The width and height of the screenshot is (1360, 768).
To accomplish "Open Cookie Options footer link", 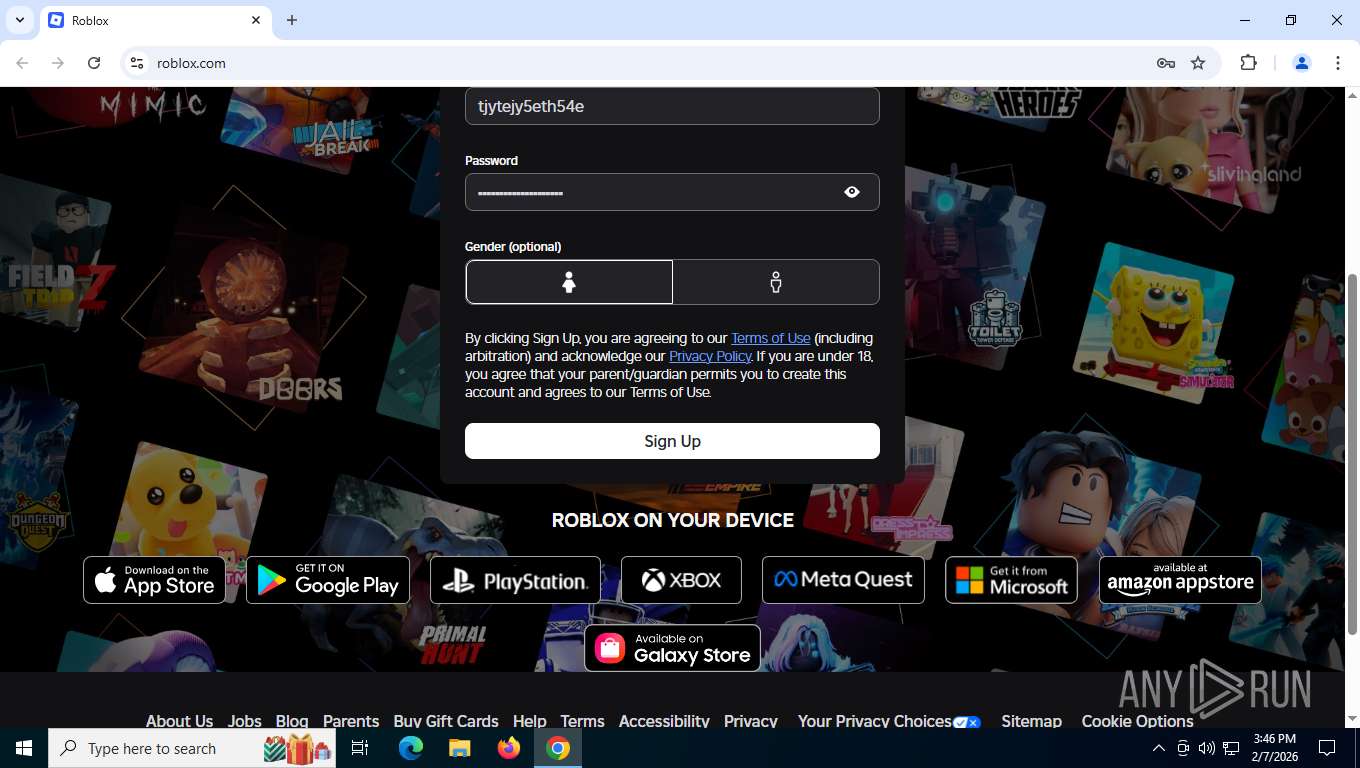I will point(1137,720).
